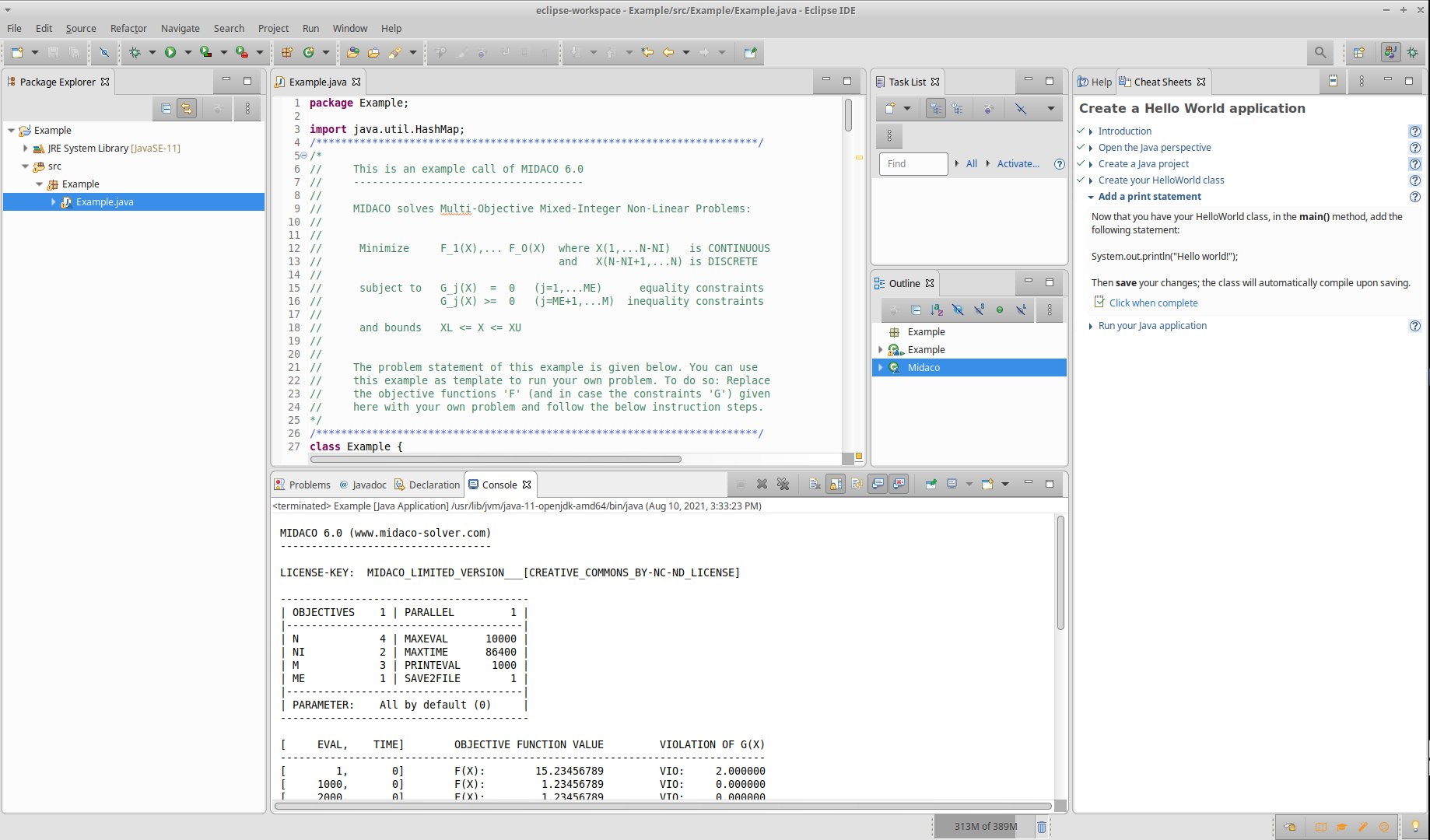Click the New file wizard icon in main toolbar
Viewport: 1430px width, 840px height.
(x=17, y=52)
